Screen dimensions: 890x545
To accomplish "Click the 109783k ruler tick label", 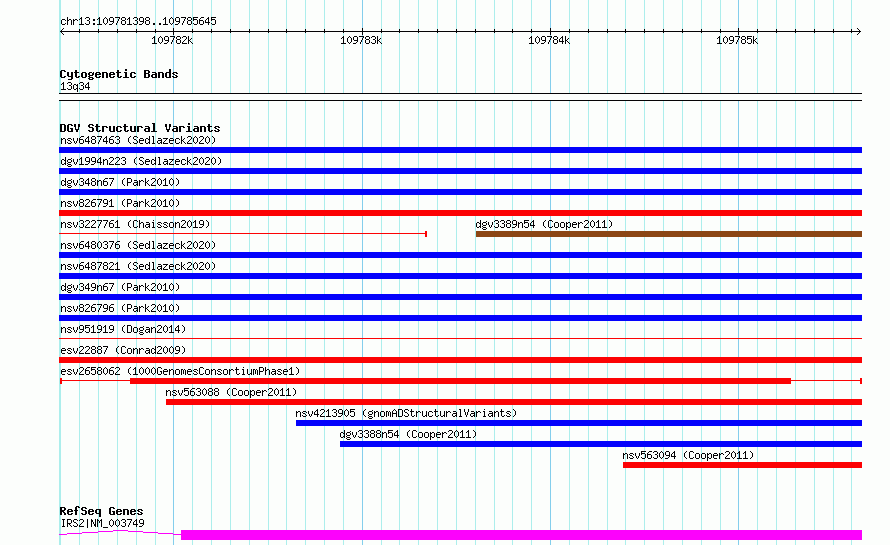I will [361, 40].
